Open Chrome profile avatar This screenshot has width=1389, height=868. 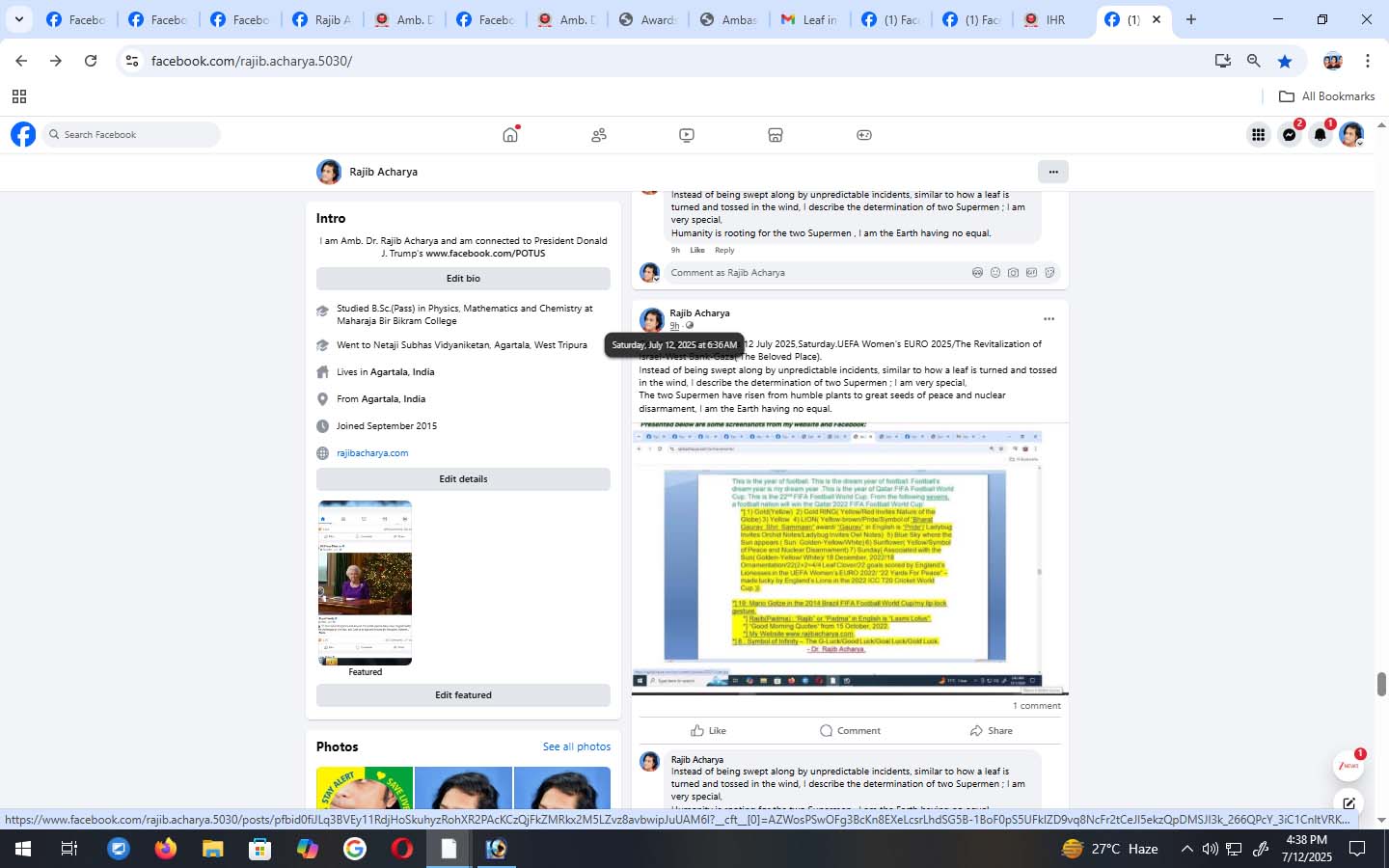point(1333,61)
